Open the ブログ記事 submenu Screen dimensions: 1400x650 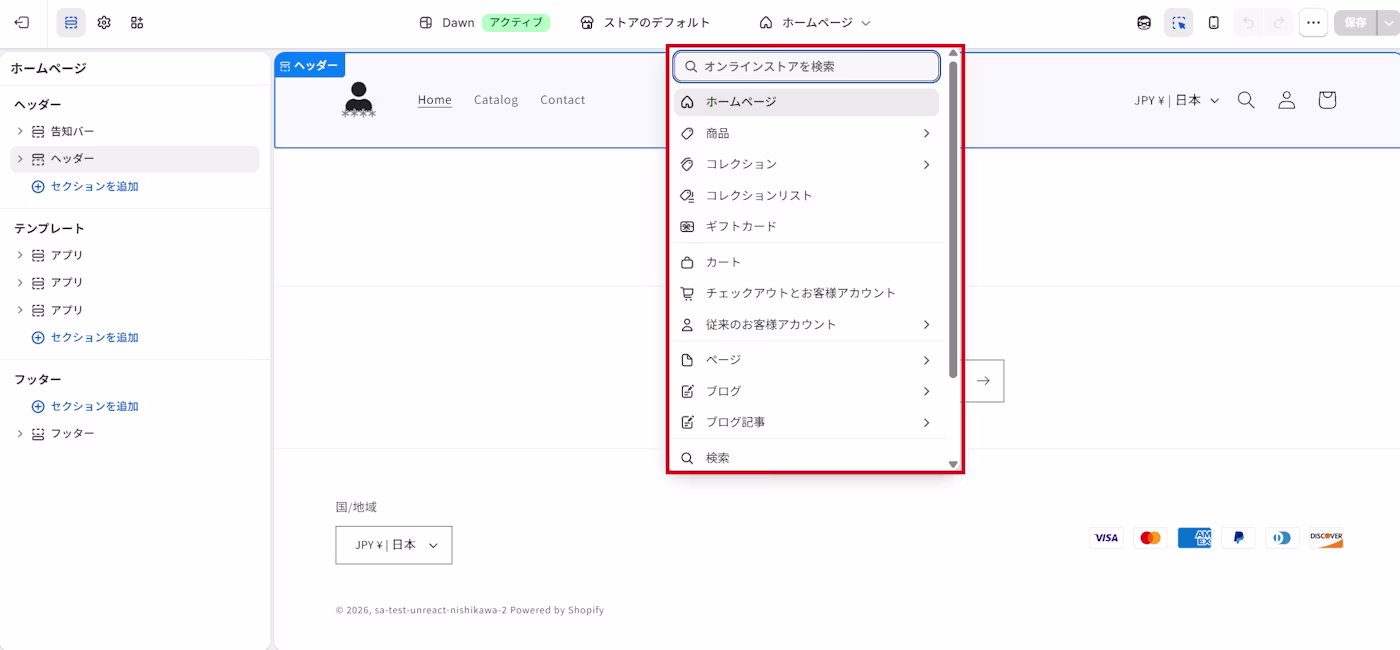tap(807, 422)
